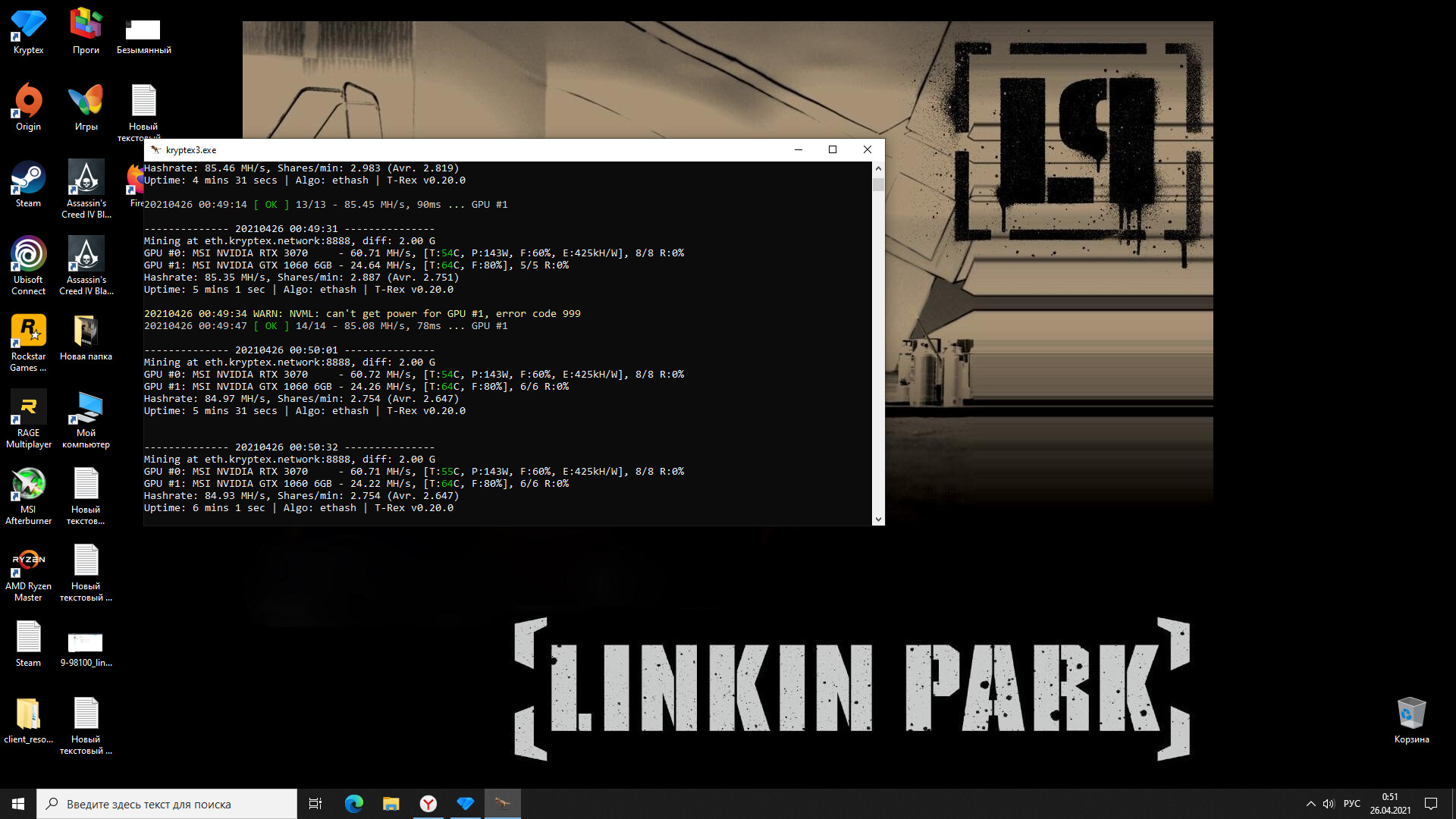Open the Windows Start menu
The height and width of the screenshot is (819, 1456).
(18, 804)
